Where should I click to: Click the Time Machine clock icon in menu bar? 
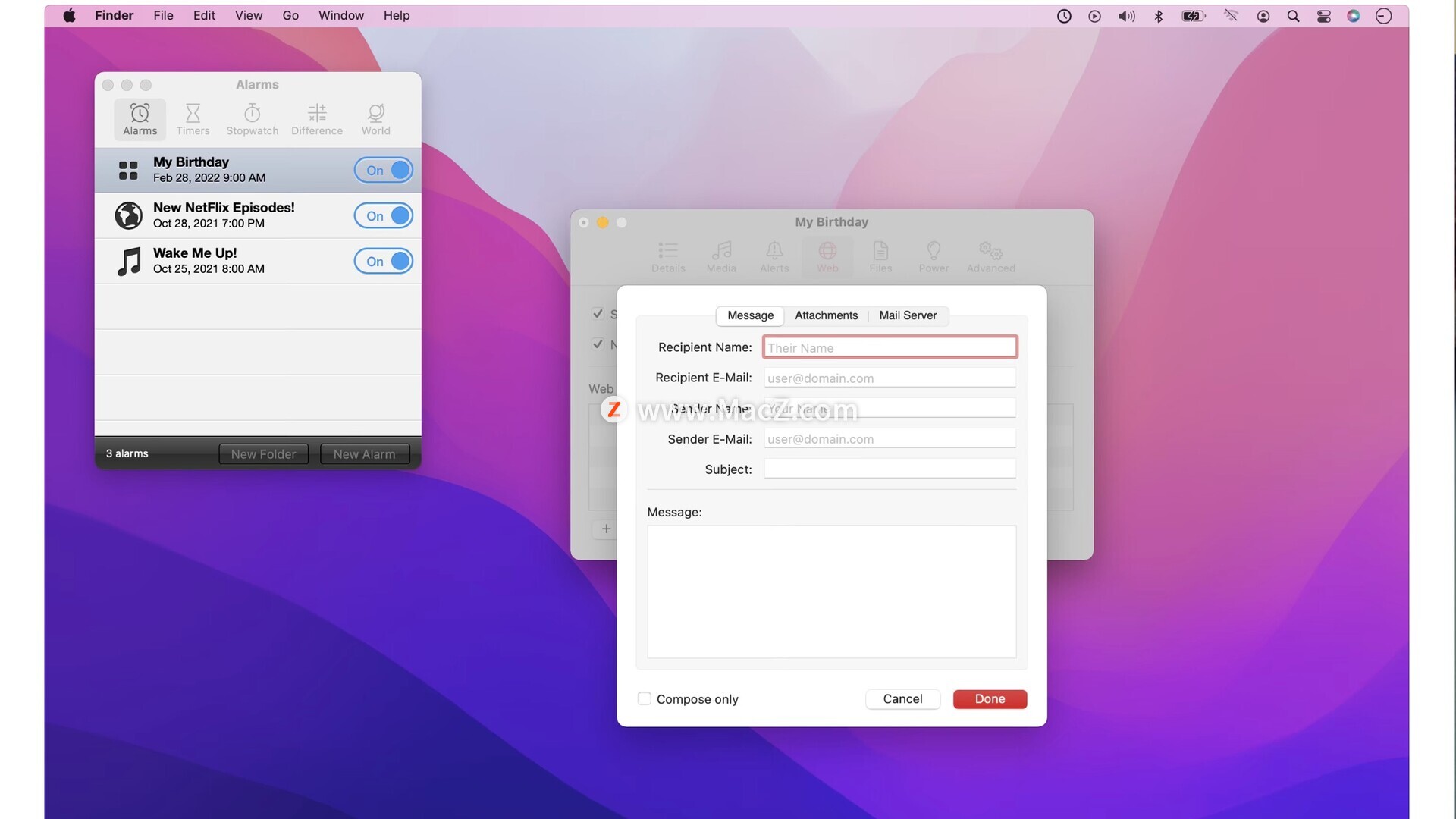pos(1064,16)
